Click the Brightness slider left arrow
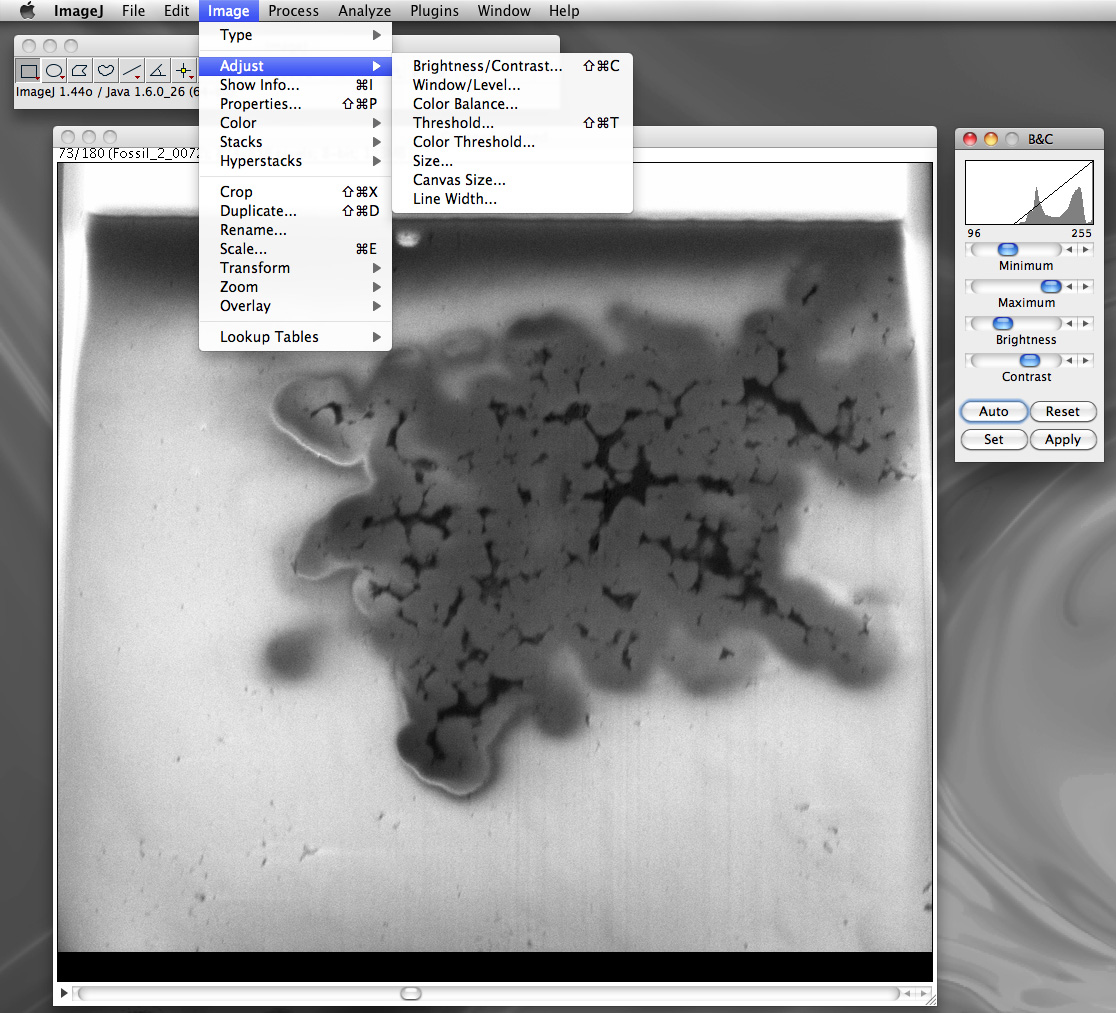The height and width of the screenshot is (1013, 1116). [1069, 323]
